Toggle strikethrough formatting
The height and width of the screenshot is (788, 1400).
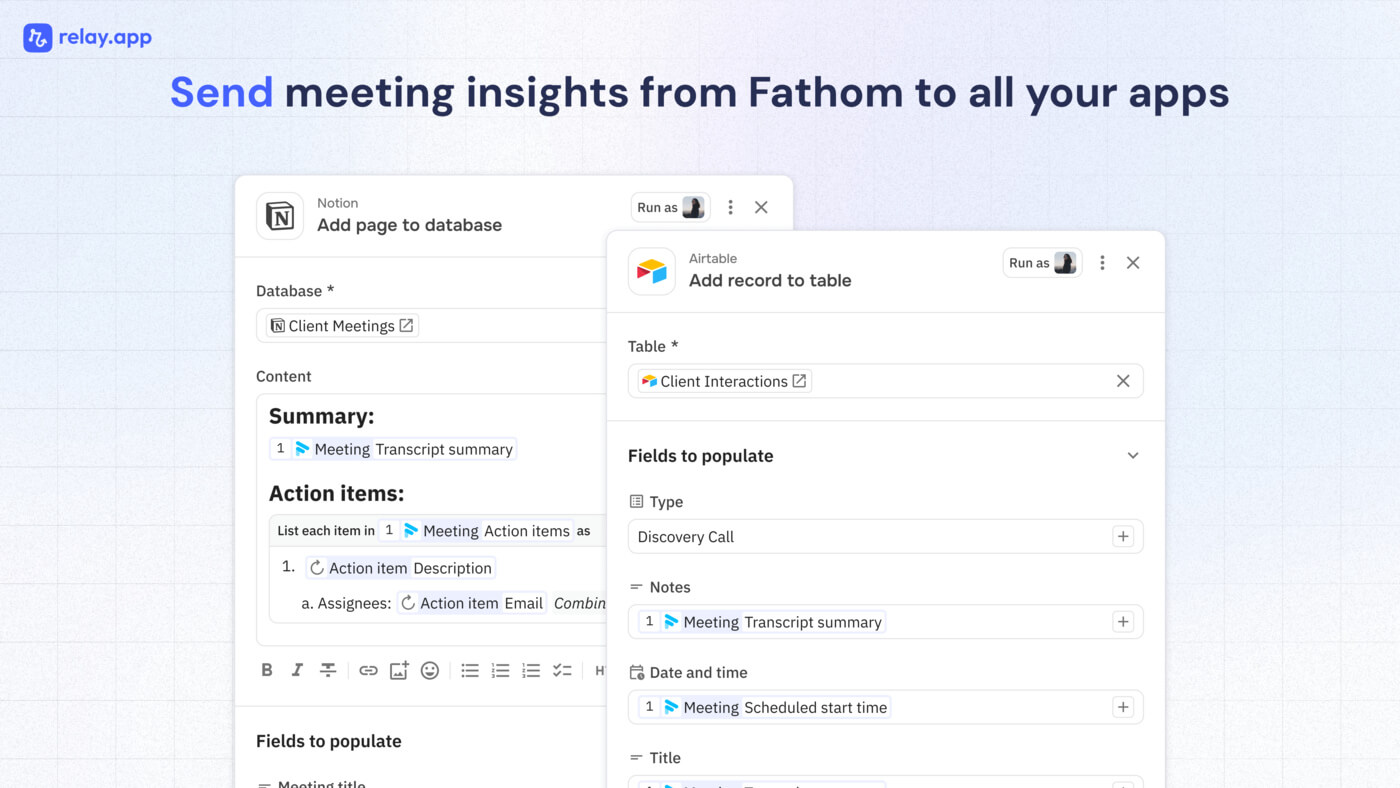click(328, 670)
